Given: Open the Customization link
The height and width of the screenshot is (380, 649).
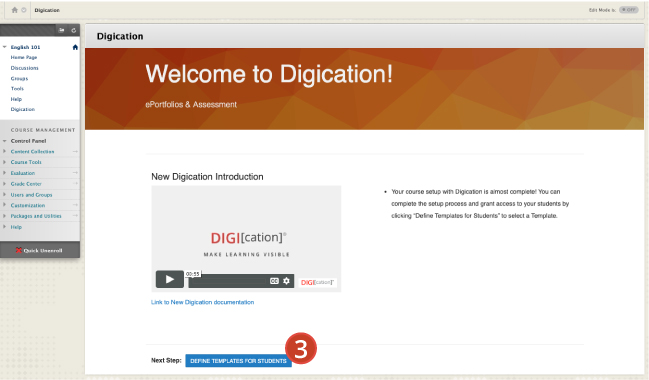Looking at the screenshot, I should [28, 205].
